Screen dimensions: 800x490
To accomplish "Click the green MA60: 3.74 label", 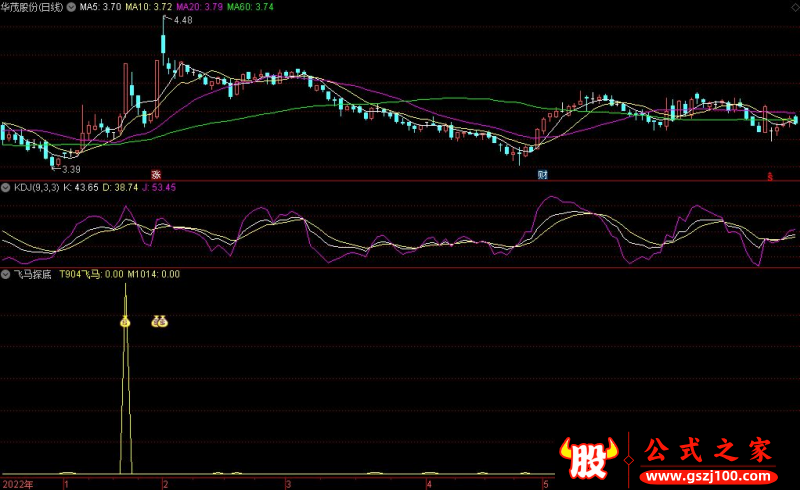I will tap(250, 7).
